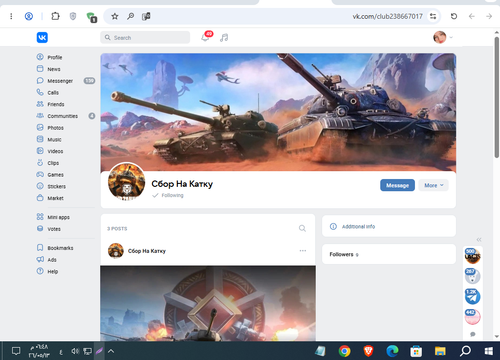Reload the page

point(454,16)
